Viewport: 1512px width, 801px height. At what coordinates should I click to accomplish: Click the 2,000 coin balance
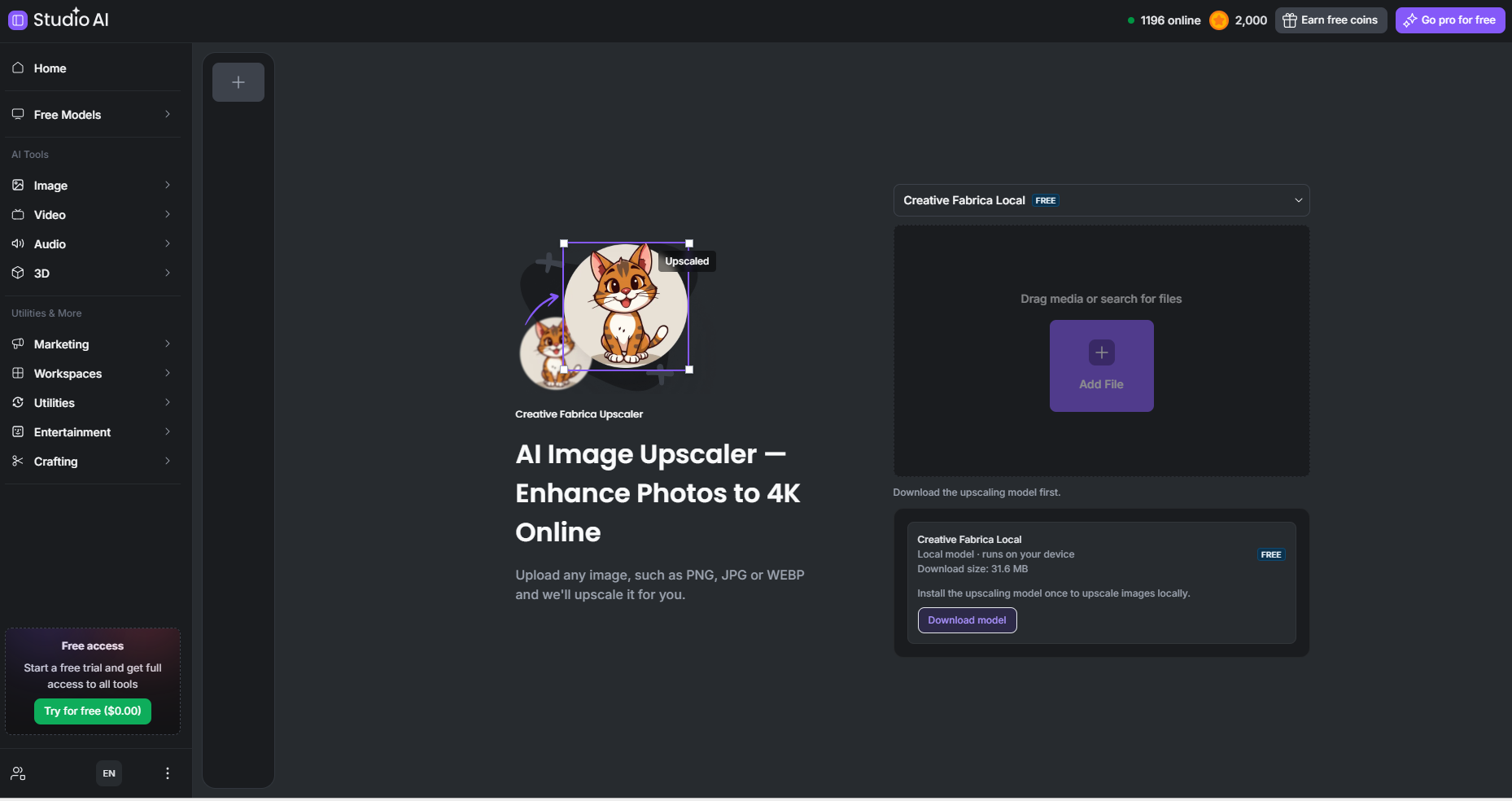point(1251,20)
